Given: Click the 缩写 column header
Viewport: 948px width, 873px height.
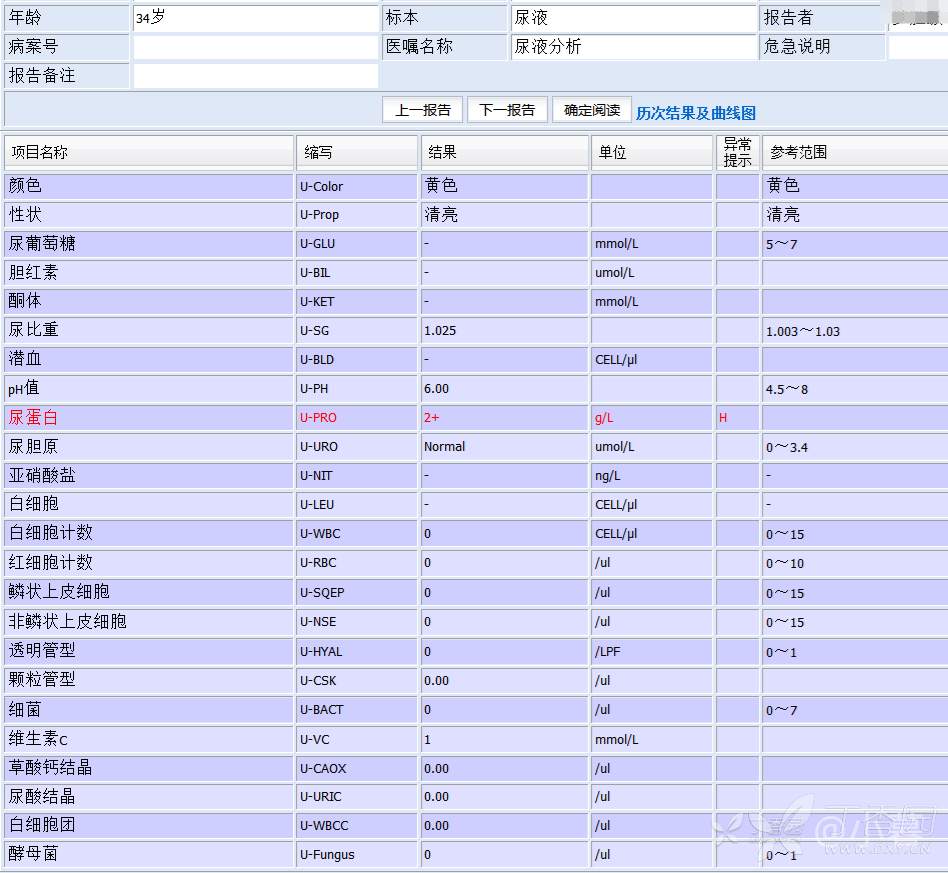Looking at the screenshot, I should click(357, 152).
